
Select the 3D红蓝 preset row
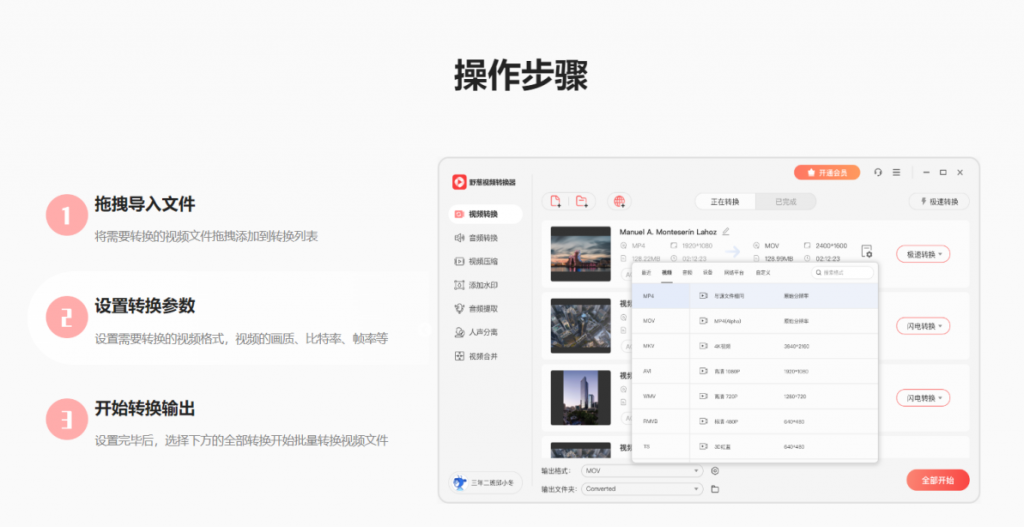(x=784, y=447)
